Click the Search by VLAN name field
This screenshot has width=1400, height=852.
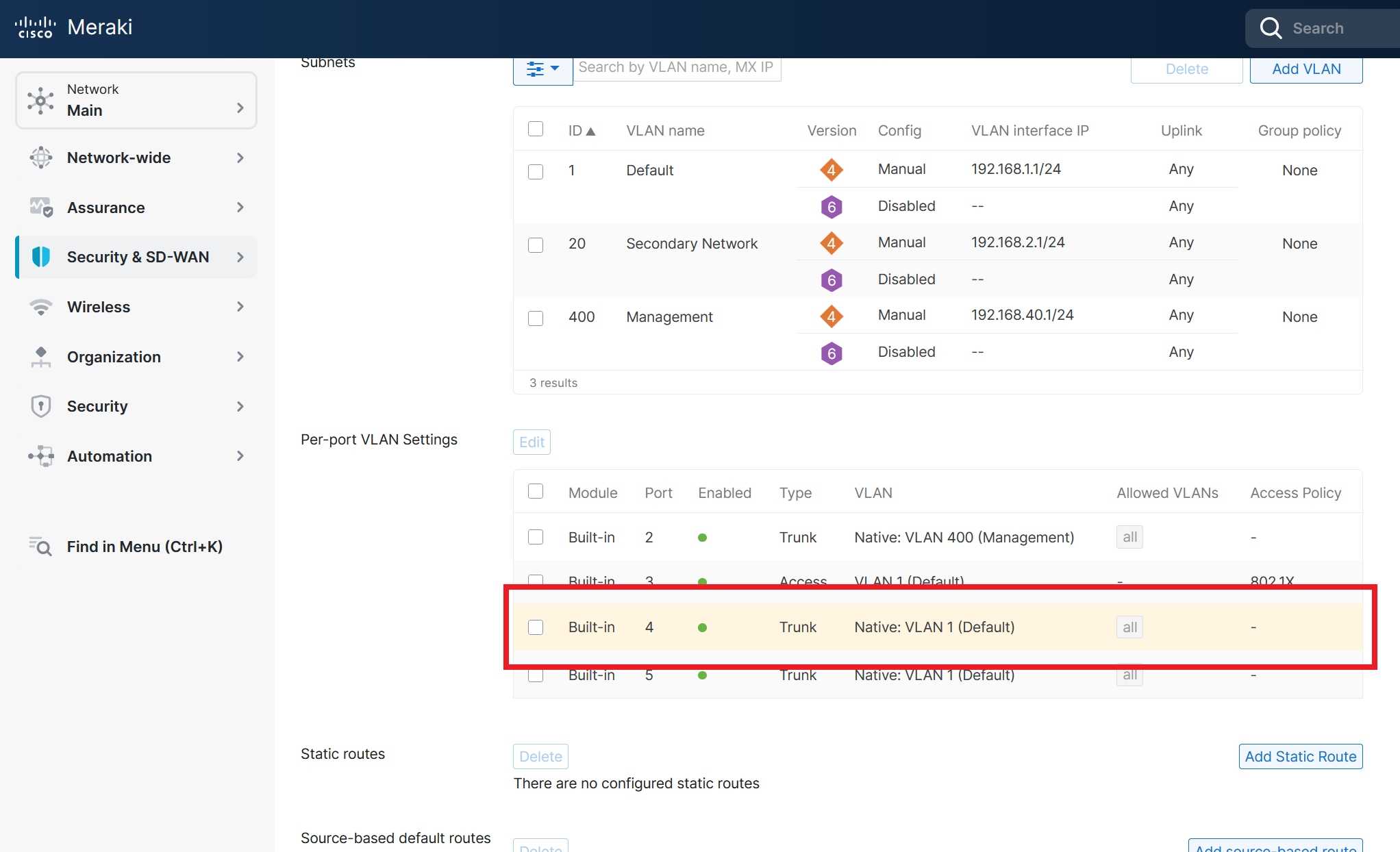[677, 68]
